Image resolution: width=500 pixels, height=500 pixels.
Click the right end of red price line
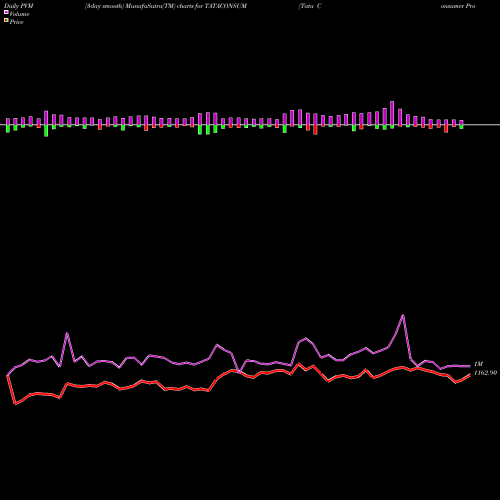pyautogui.click(x=470, y=374)
